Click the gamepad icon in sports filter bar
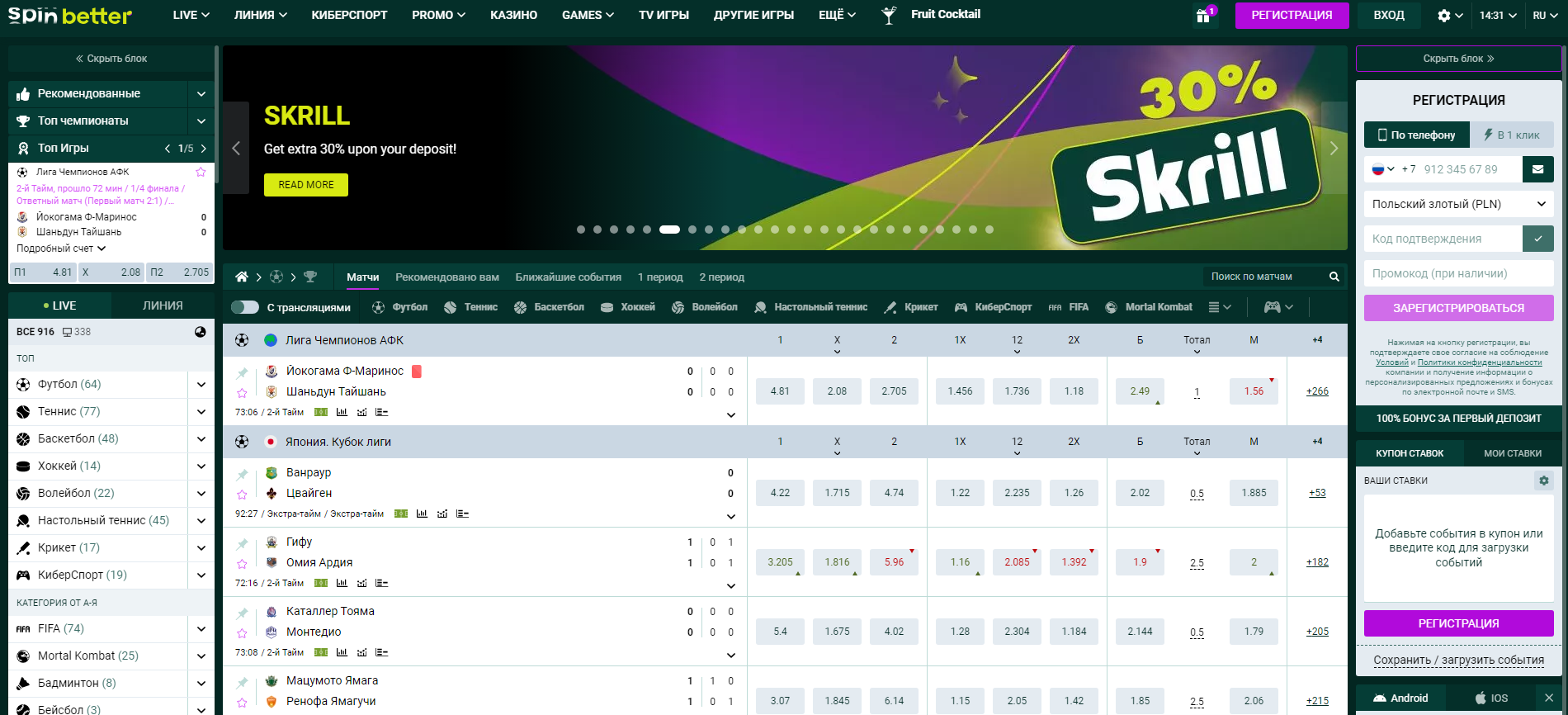Viewport: 1568px width, 715px height. pos(1273,307)
